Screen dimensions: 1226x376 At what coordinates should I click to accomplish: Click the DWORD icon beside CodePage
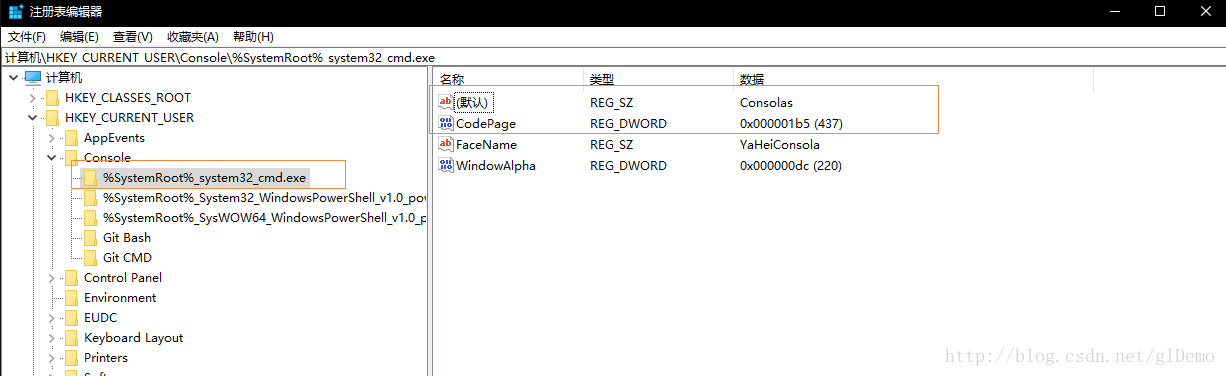pyautogui.click(x=446, y=124)
